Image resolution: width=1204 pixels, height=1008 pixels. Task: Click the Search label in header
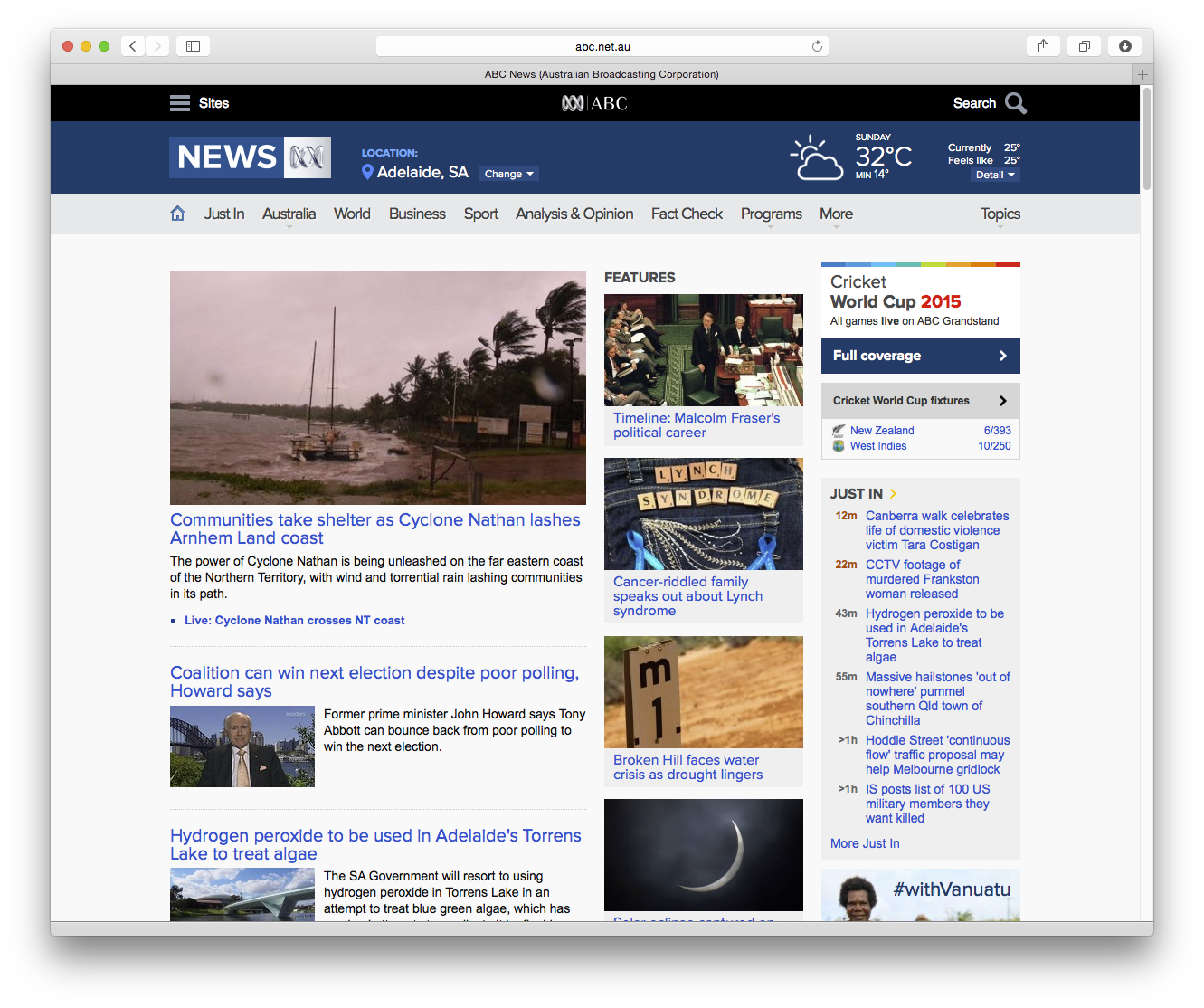(x=974, y=103)
